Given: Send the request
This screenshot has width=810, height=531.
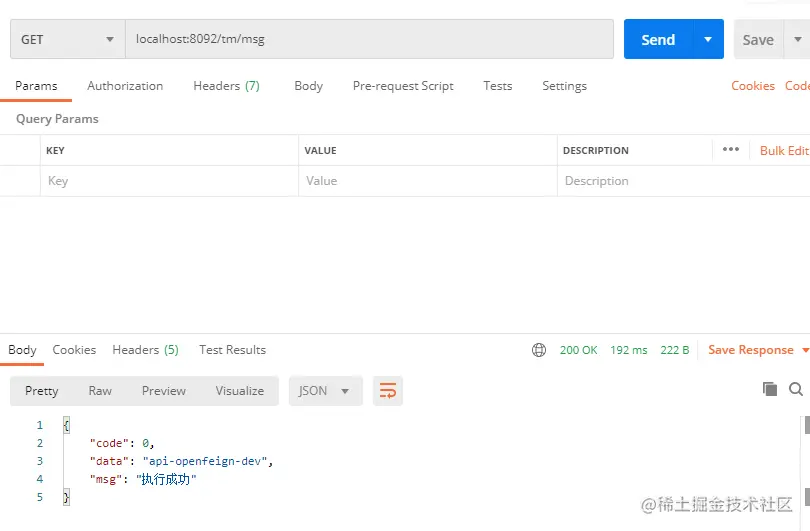Looking at the screenshot, I should pos(658,39).
